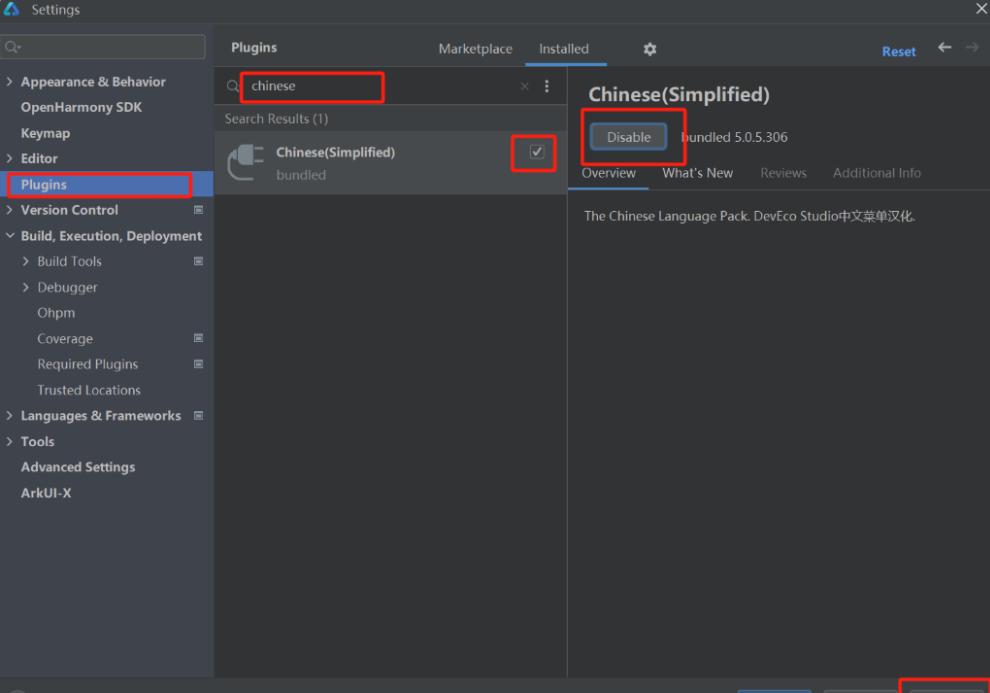Expand the Editor section
The height and width of the screenshot is (693, 990).
(x=9, y=158)
